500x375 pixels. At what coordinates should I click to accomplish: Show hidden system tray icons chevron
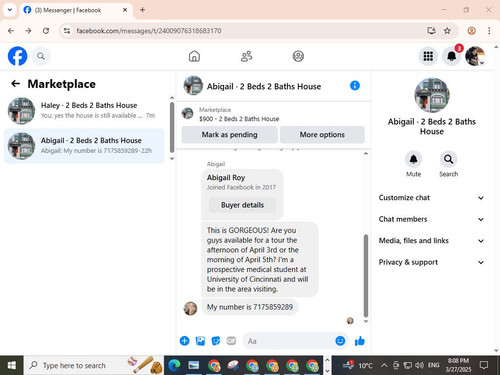tap(384, 365)
